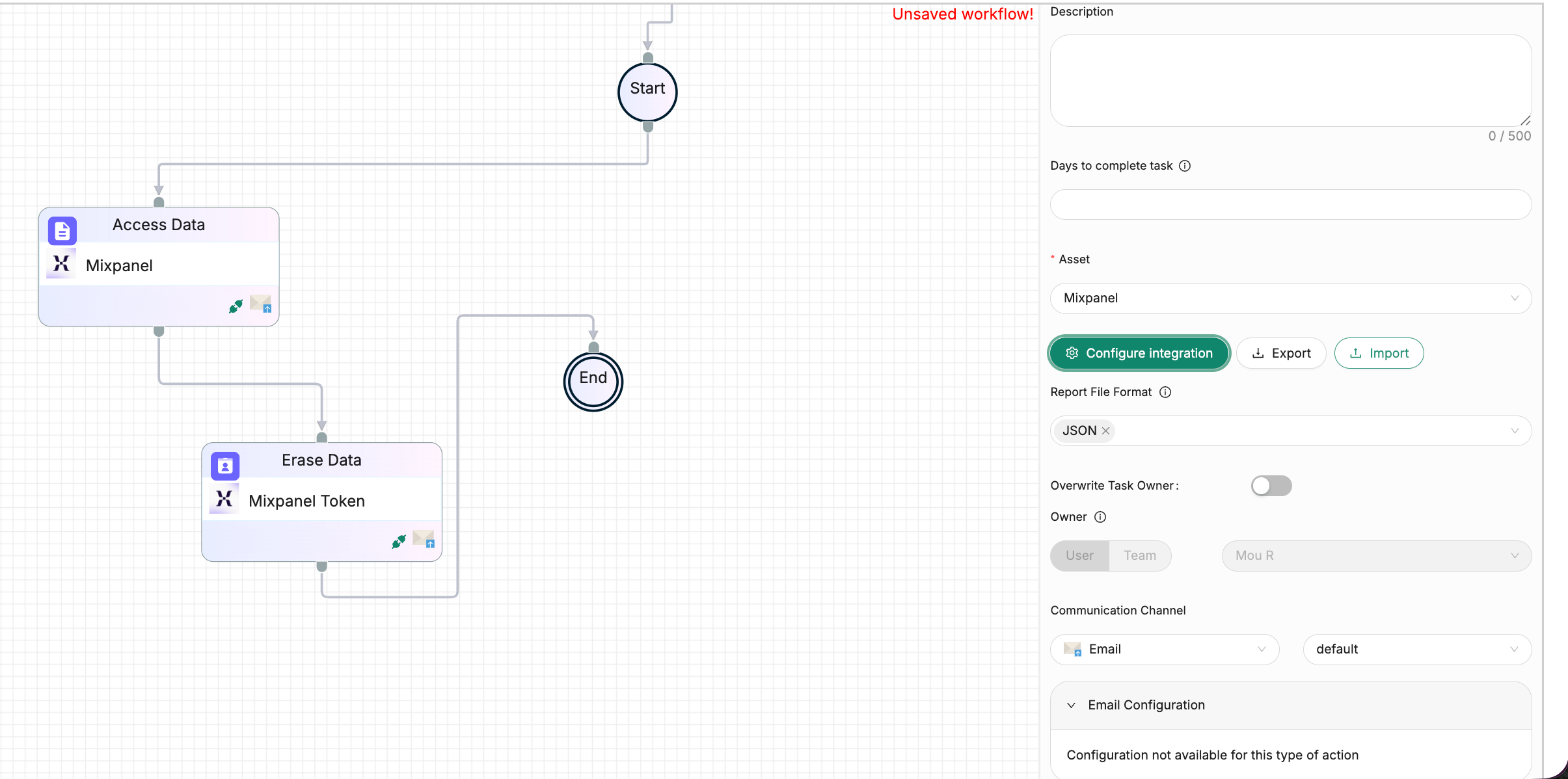Select the User owner option

click(x=1079, y=555)
